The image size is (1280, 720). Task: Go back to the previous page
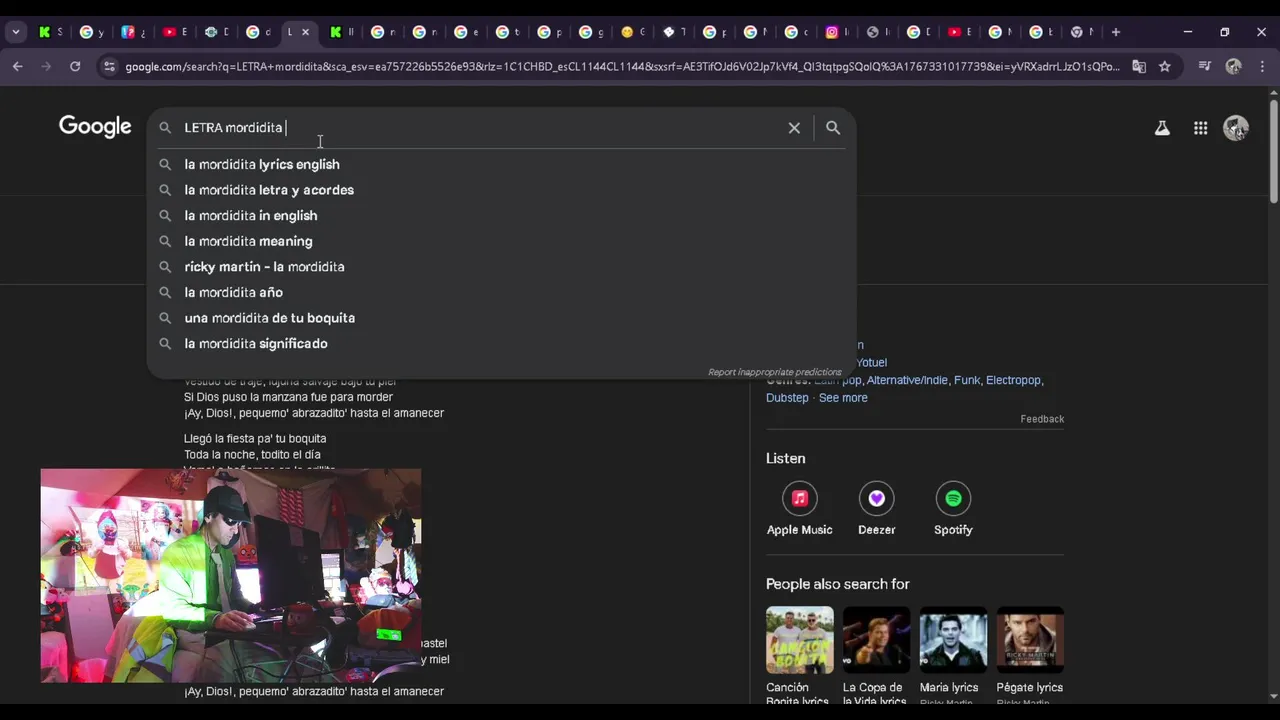18,66
